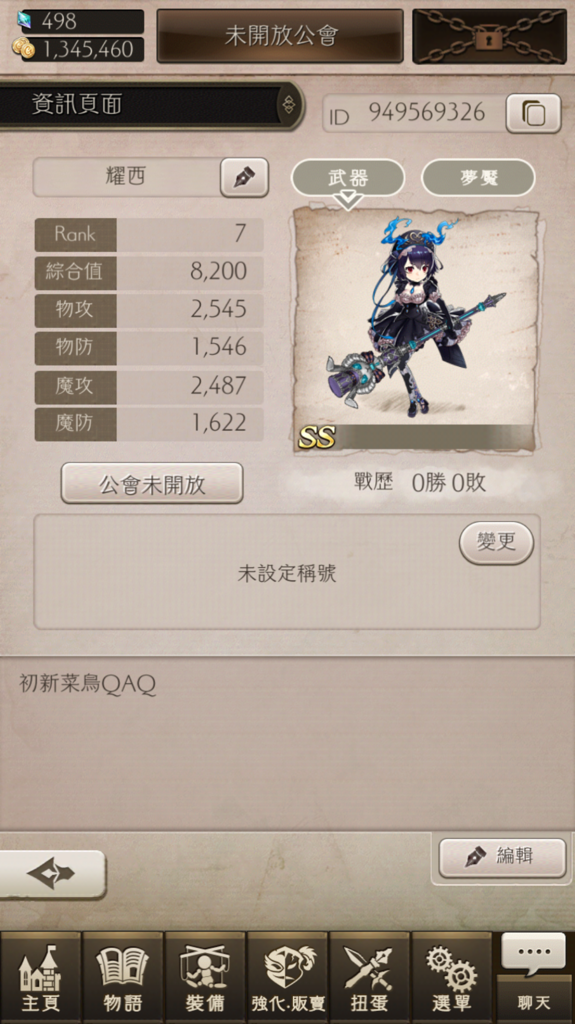Open the 扭蛋 gacha swords icon
Viewport: 575px width, 1024px height.
tap(370, 978)
